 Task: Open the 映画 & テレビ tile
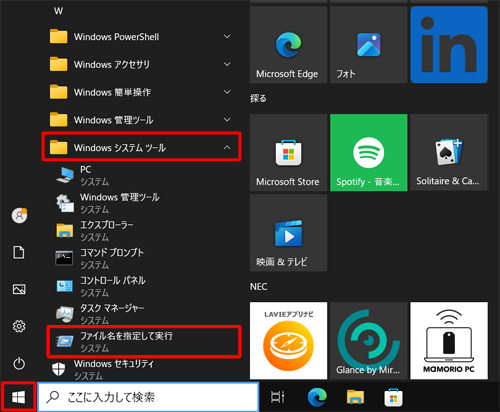click(288, 233)
